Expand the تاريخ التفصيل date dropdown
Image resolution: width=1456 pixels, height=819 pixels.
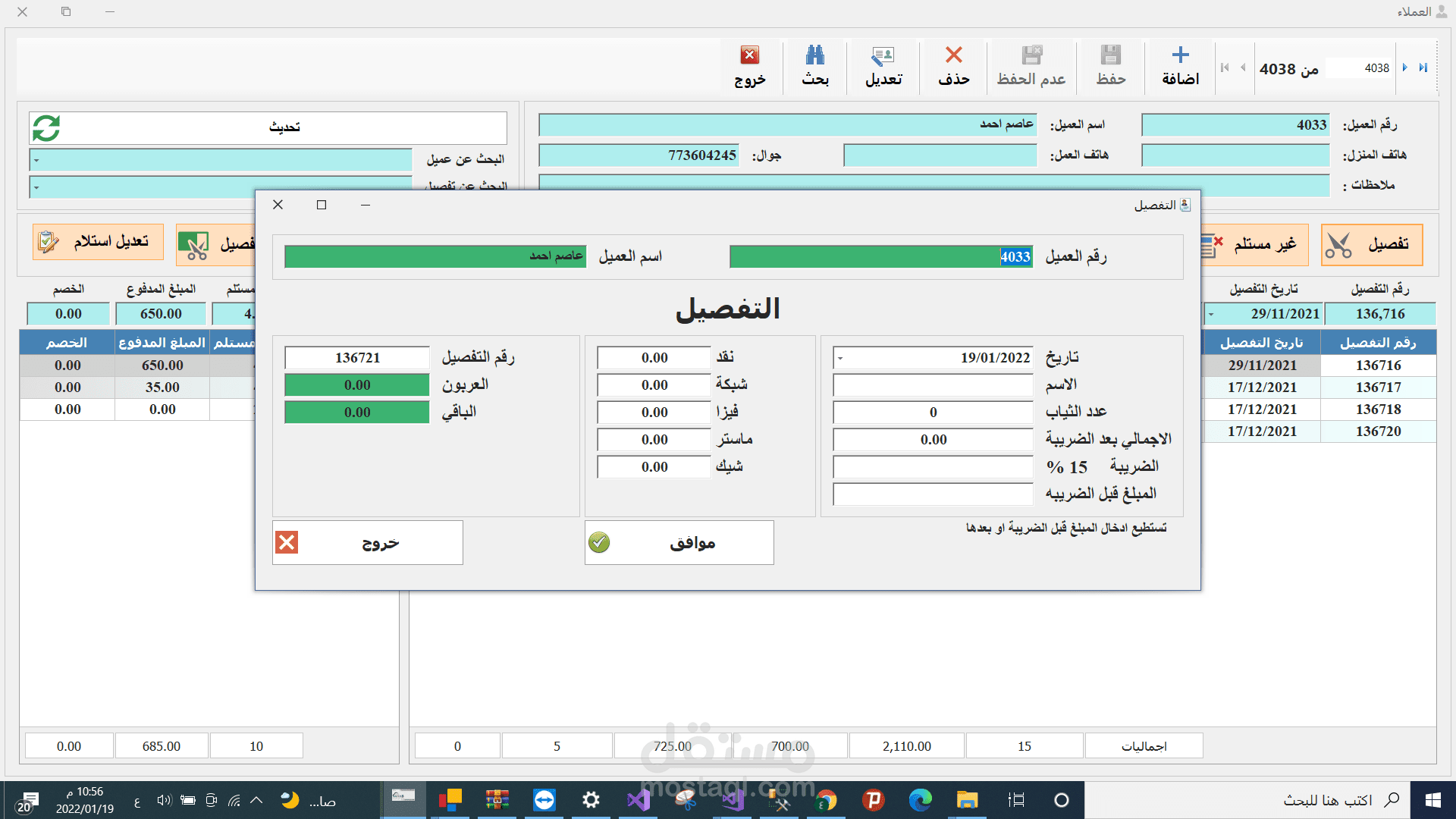1210,314
